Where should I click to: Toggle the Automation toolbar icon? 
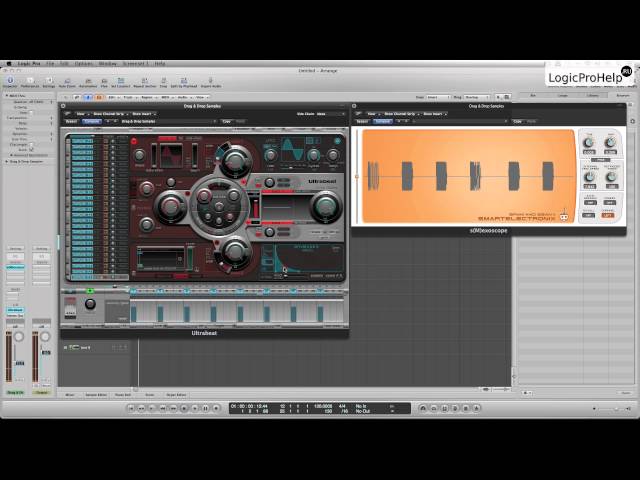pyautogui.click(x=88, y=82)
